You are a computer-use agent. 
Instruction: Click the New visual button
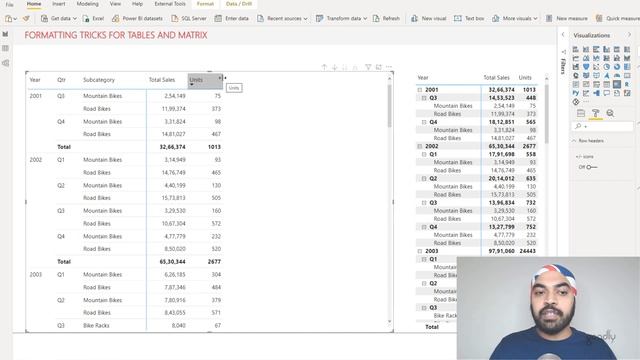(429, 18)
